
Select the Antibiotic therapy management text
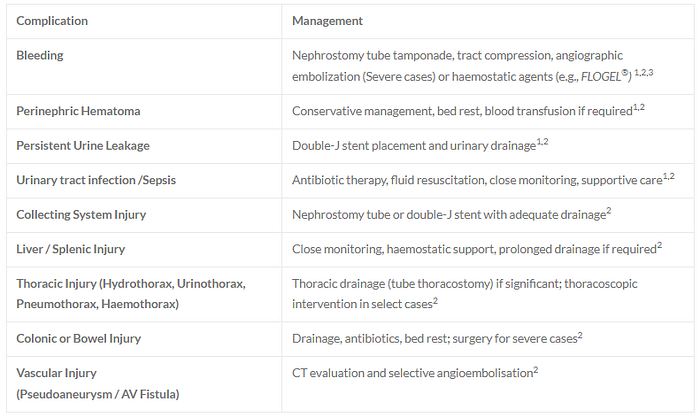(477, 180)
